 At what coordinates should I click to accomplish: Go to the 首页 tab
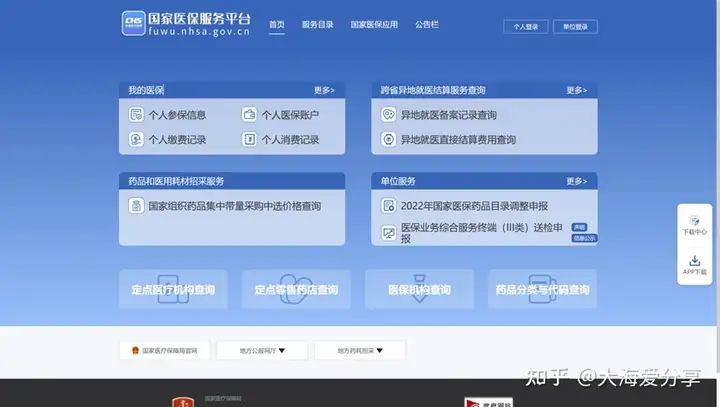(276, 25)
